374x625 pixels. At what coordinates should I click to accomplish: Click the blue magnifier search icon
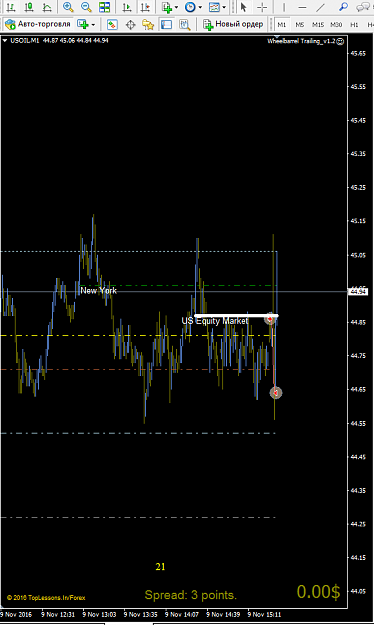(343, 7)
